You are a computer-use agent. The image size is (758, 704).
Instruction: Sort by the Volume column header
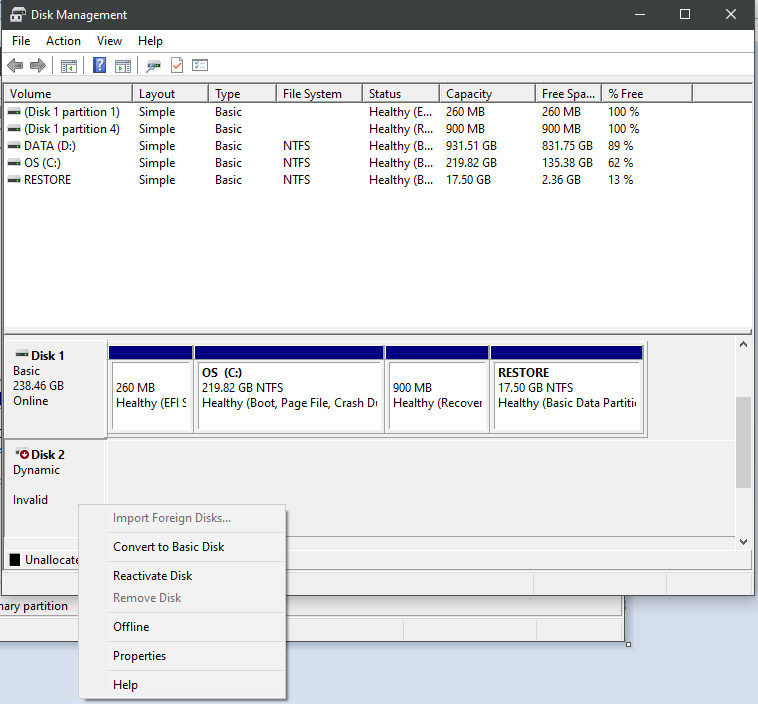pyautogui.click(x=68, y=93)
